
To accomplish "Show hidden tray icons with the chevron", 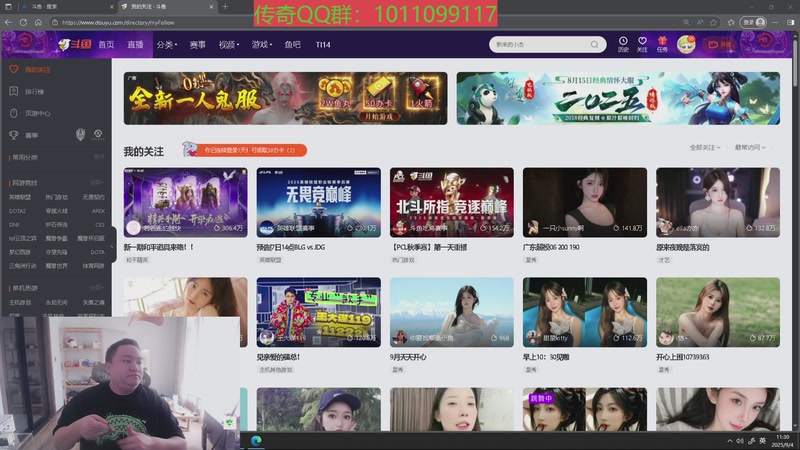I will (730, 441).
